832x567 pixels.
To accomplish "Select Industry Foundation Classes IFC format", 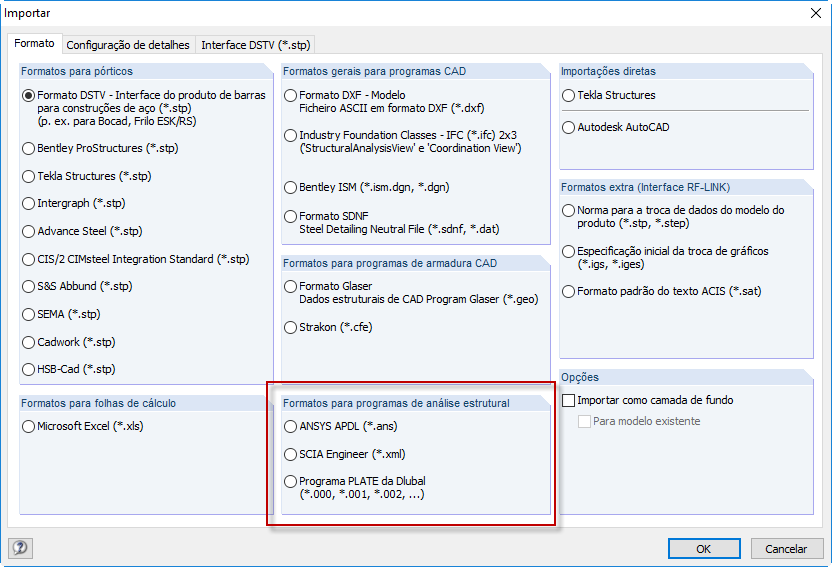I will click(x=290, y=135).
